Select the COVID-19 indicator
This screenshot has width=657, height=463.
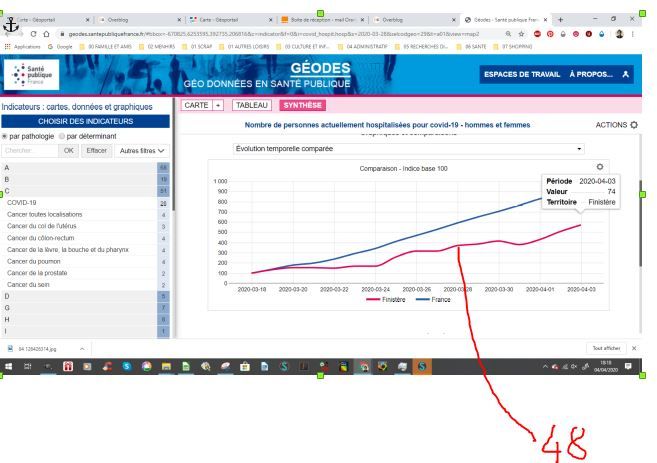coord(85,203)
